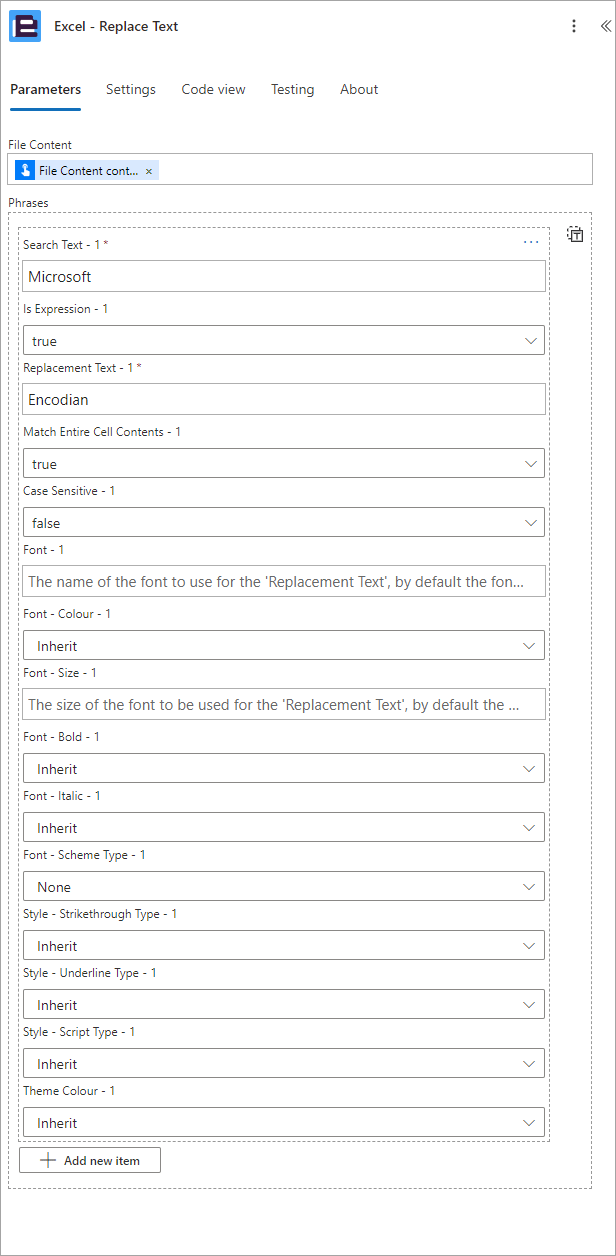Open the vertical three-dot action menu

coord(574,27)
